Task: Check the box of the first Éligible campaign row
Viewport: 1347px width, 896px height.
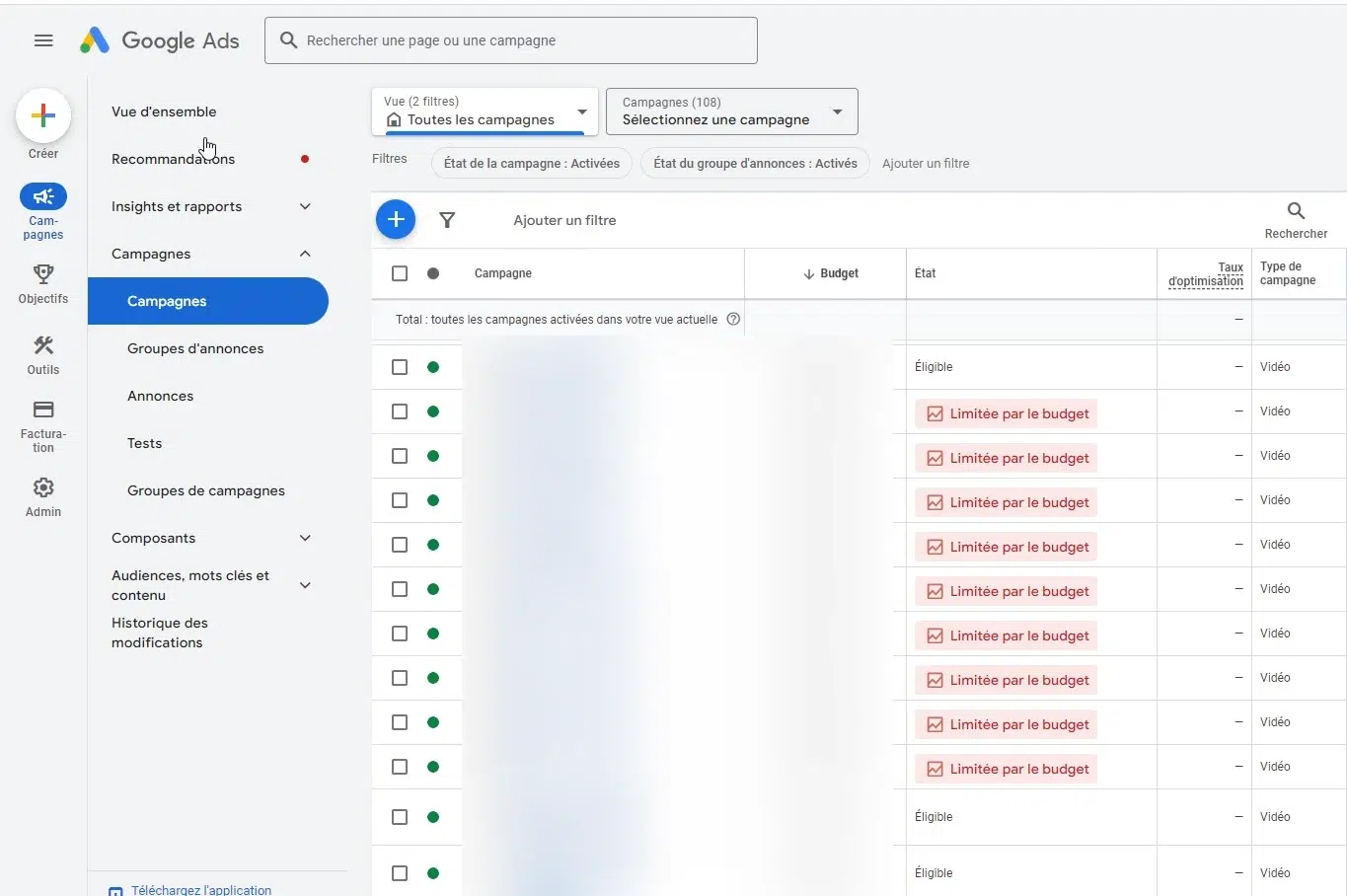Action: 400,367
